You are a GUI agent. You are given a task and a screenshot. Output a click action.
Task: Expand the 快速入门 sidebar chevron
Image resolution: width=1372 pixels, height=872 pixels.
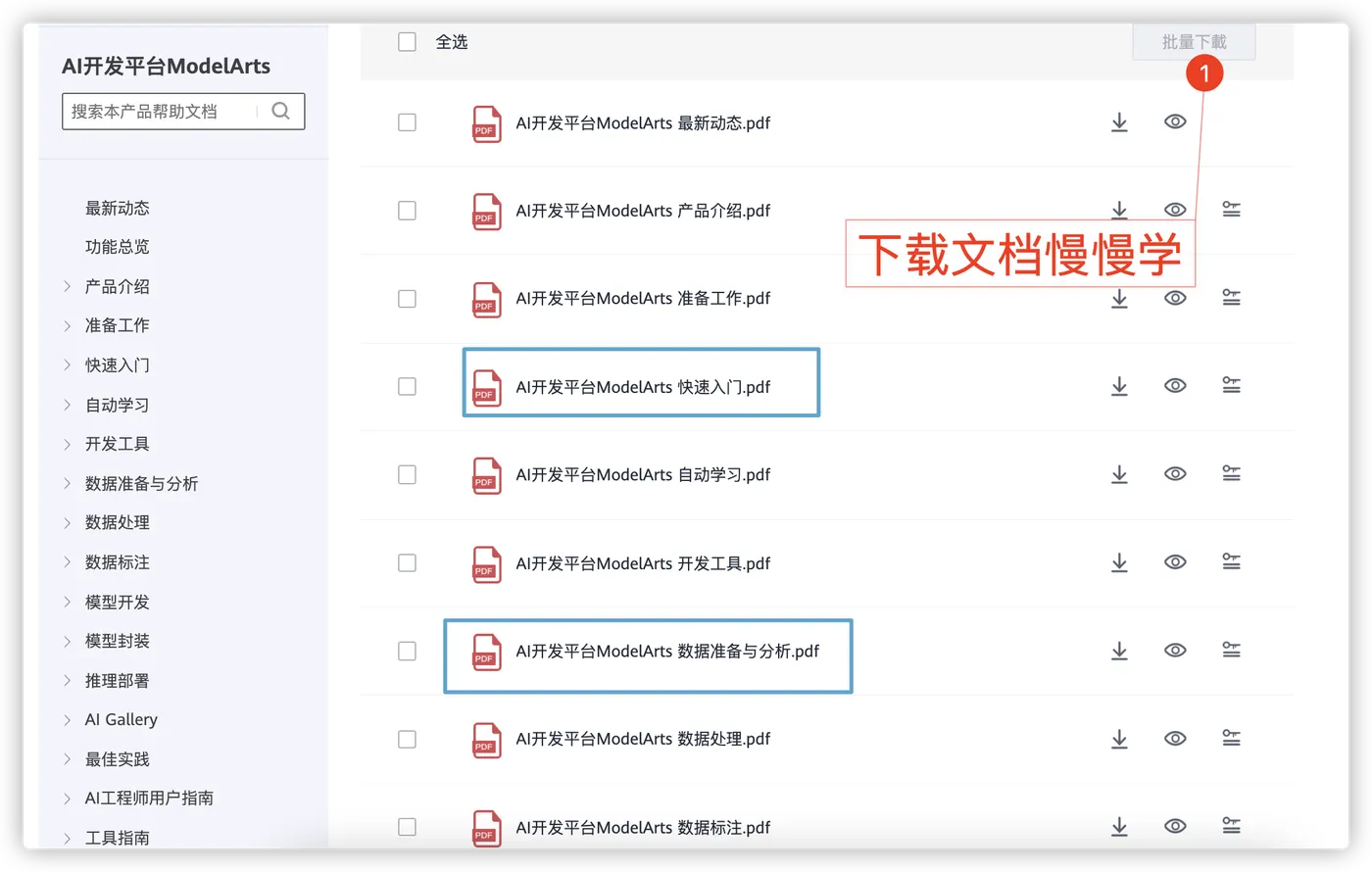pos(67,364)
